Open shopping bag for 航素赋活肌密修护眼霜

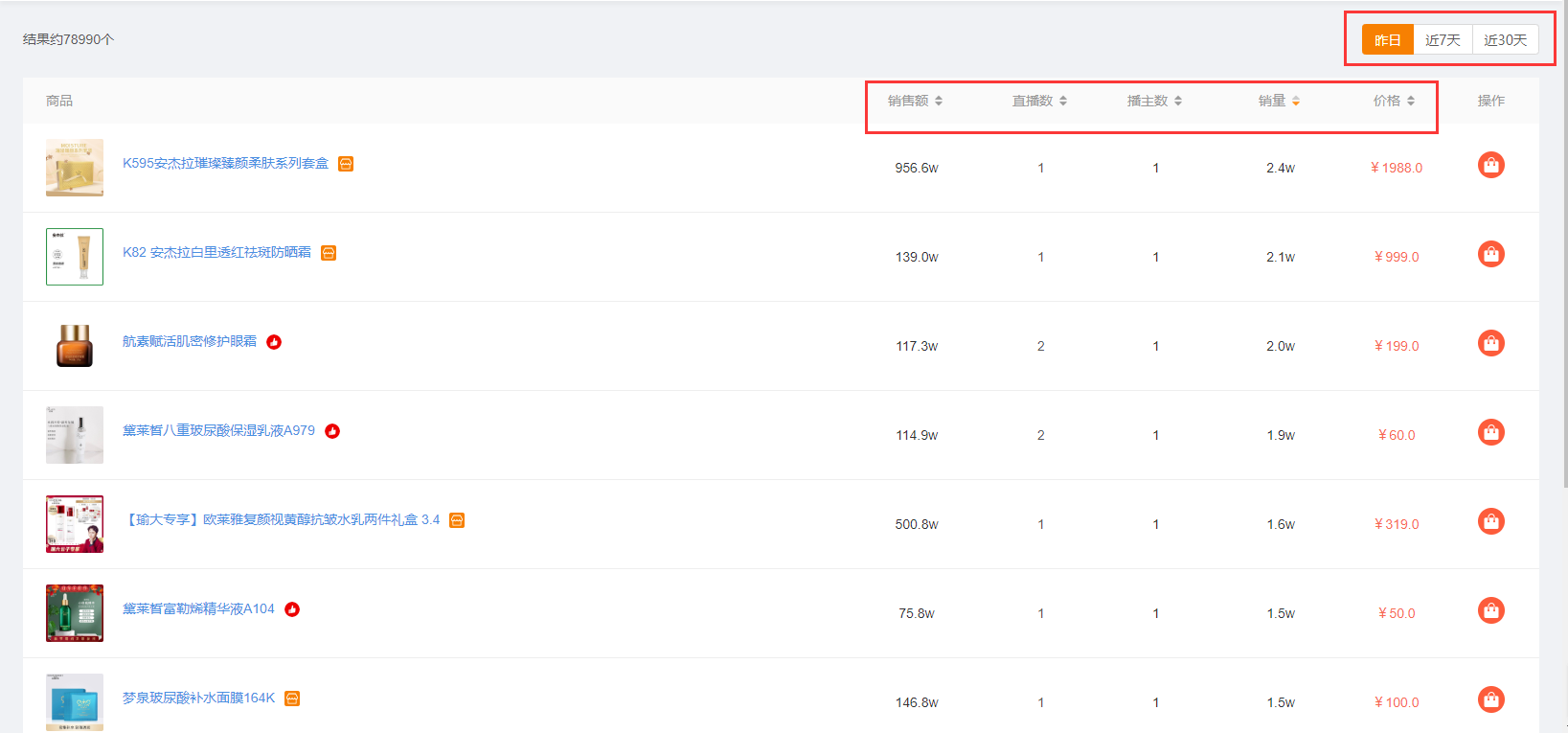1490,344
